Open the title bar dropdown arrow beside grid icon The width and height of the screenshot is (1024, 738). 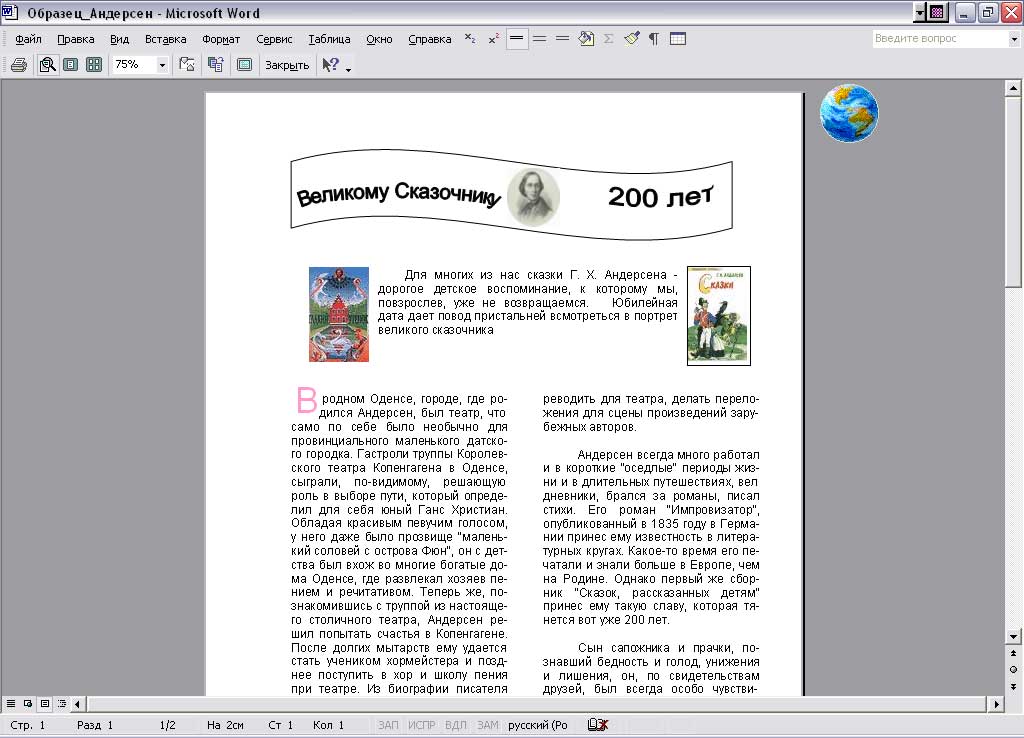(x=921, y=12)
